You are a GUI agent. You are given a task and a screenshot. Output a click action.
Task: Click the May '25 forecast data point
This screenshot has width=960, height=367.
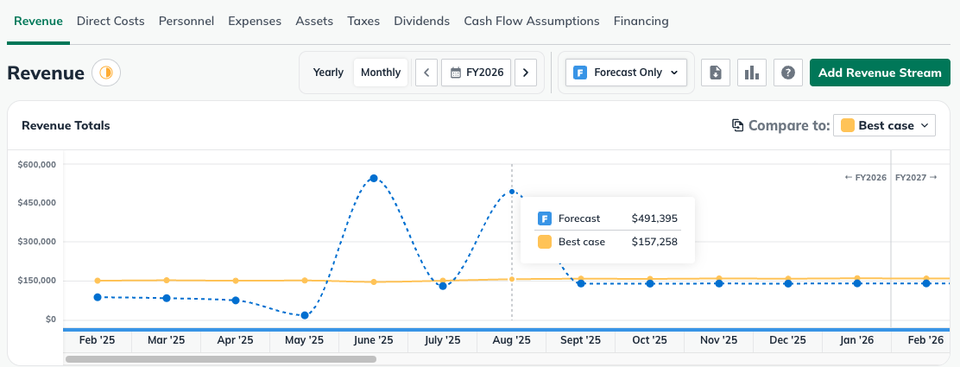pyautogui.click(x=305, y=316)
